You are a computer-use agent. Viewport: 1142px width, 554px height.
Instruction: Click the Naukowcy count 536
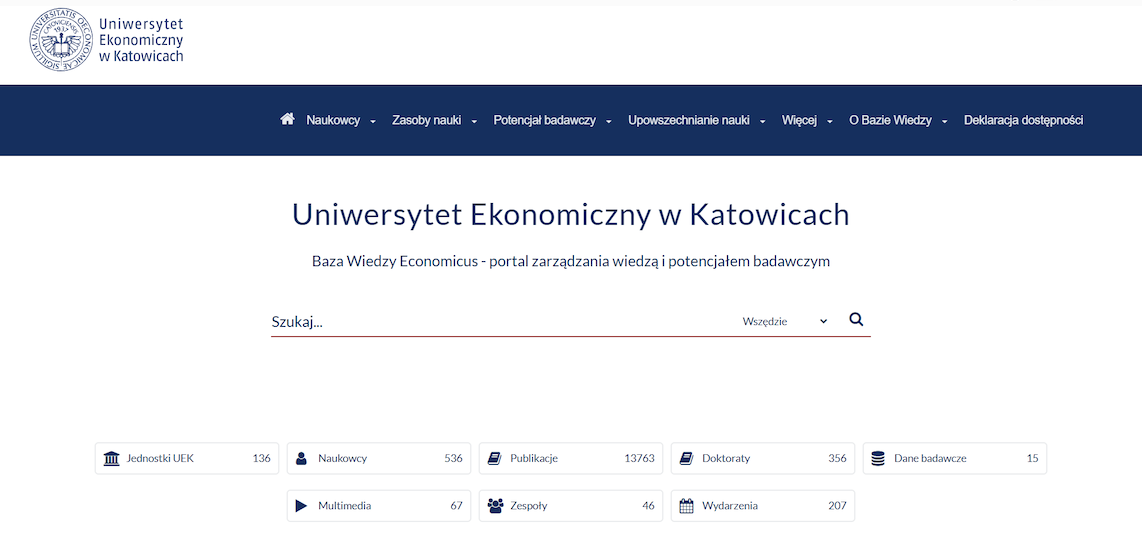[x=453, y=459]
